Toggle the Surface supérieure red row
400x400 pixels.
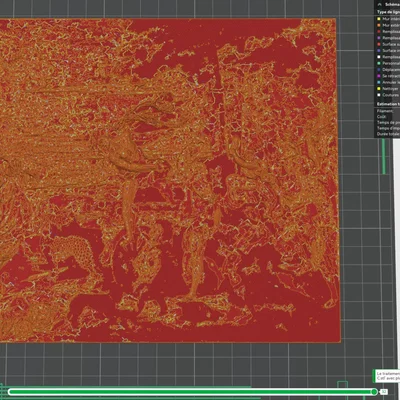coord(388,44)
